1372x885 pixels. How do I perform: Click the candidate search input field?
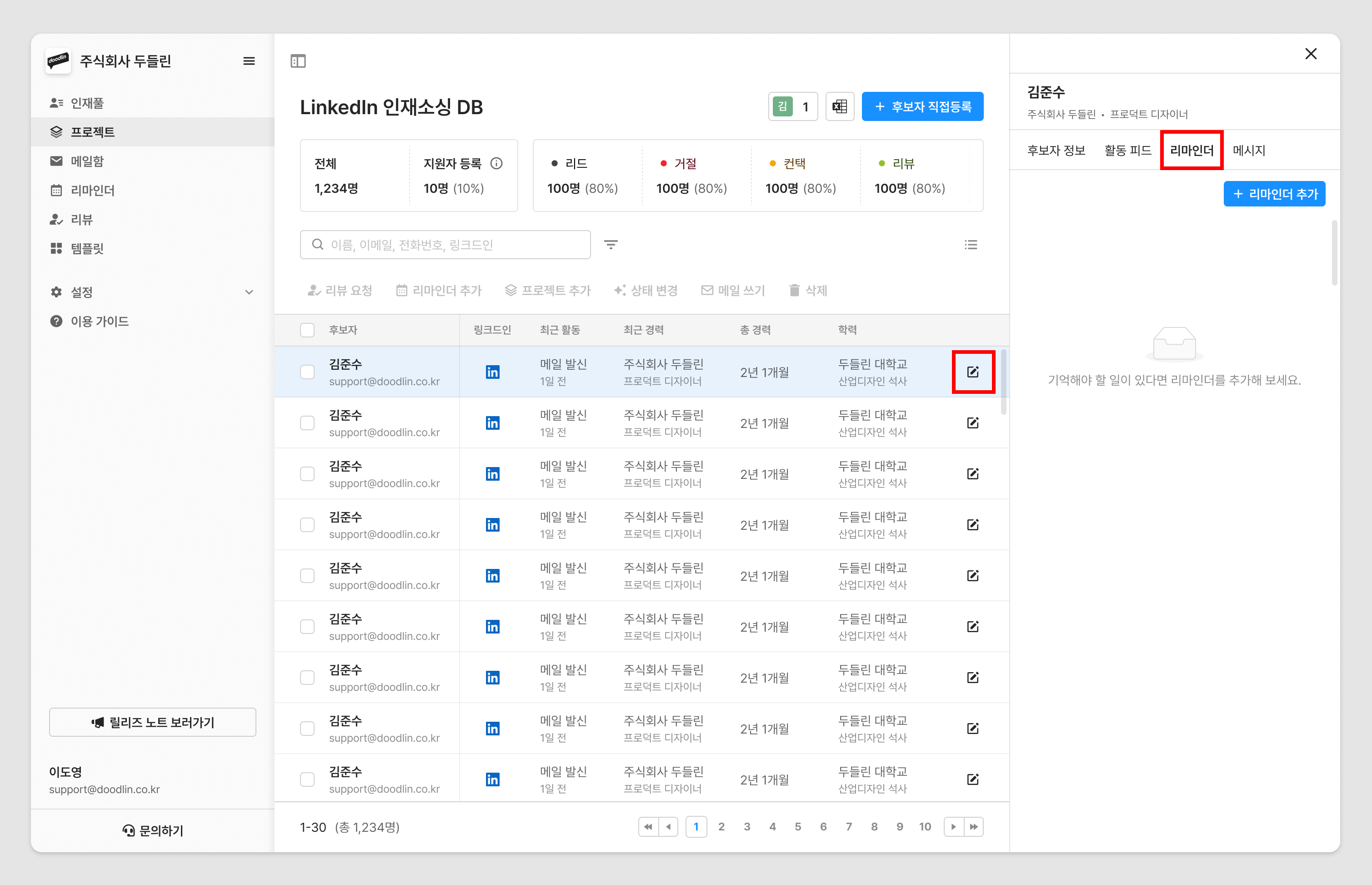click(x=445, y=245)
